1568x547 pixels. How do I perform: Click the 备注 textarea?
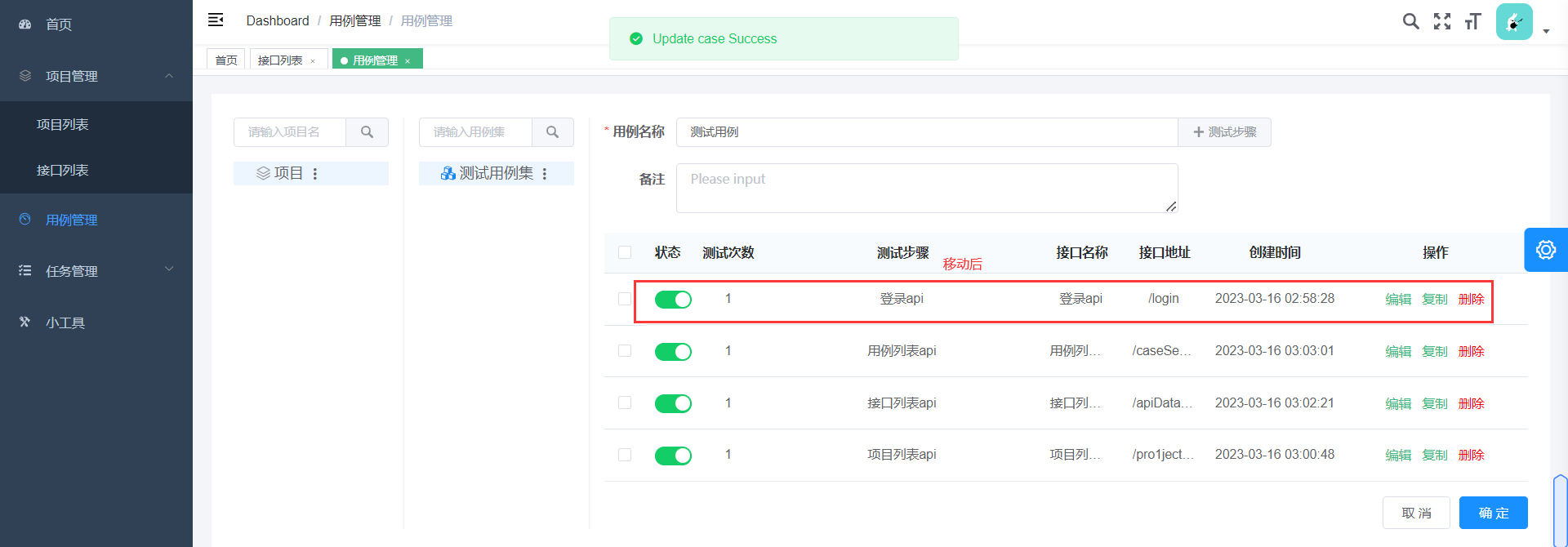coord(927,188)
